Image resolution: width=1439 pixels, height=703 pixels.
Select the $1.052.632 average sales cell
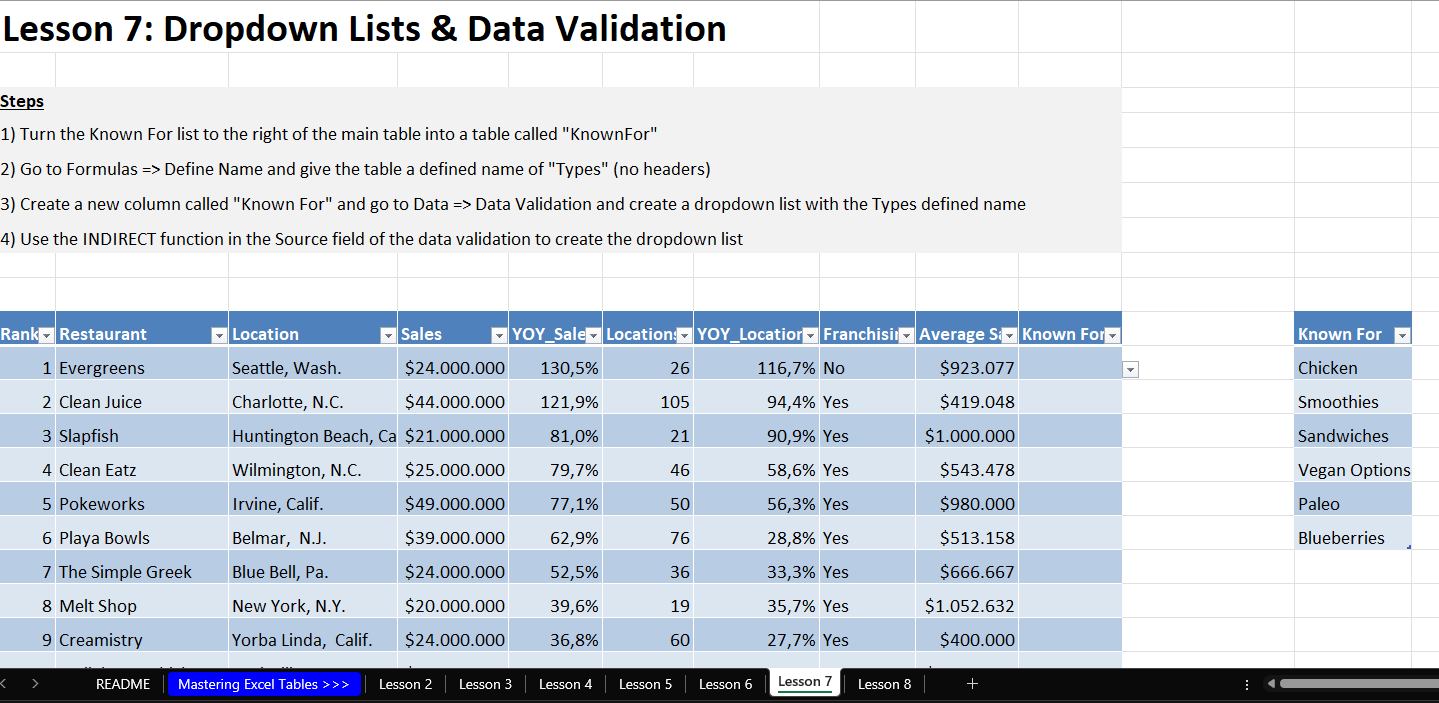967,606
